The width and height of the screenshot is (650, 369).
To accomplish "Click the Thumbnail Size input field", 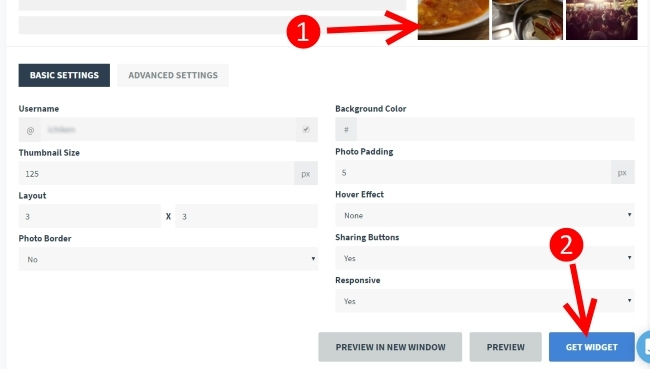I will tap(156, 173).
